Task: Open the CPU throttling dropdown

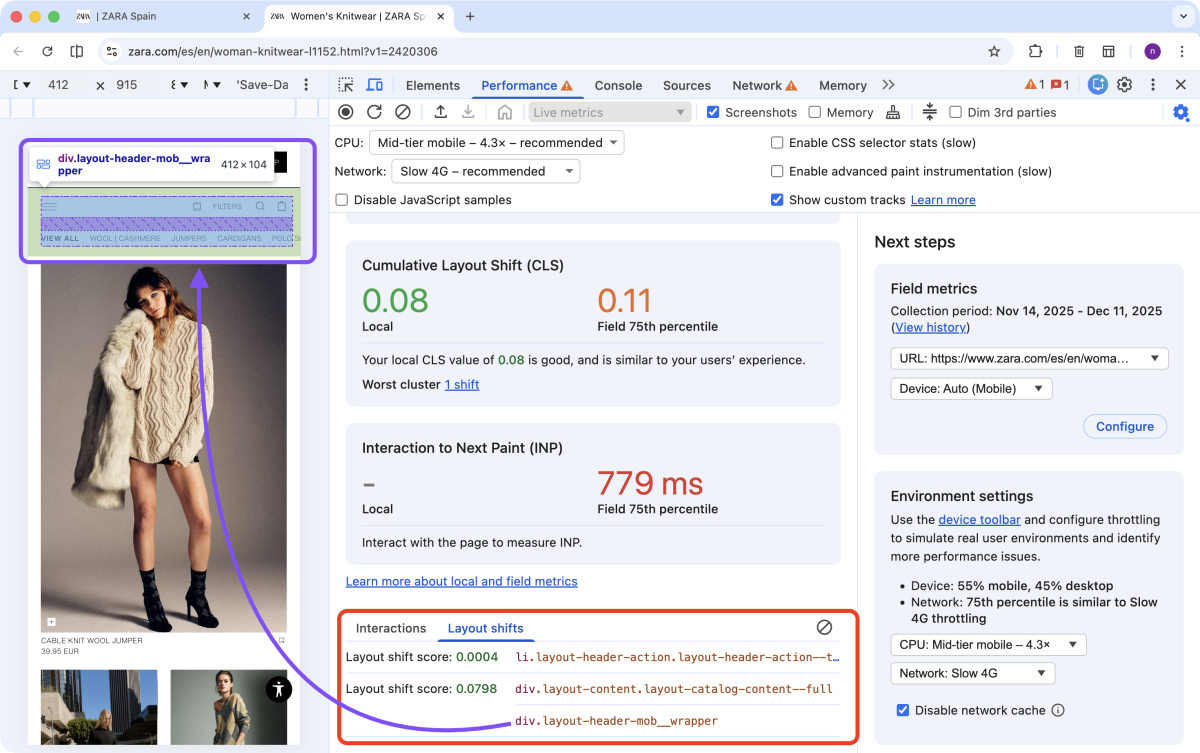Action: (x=497, y=142)
